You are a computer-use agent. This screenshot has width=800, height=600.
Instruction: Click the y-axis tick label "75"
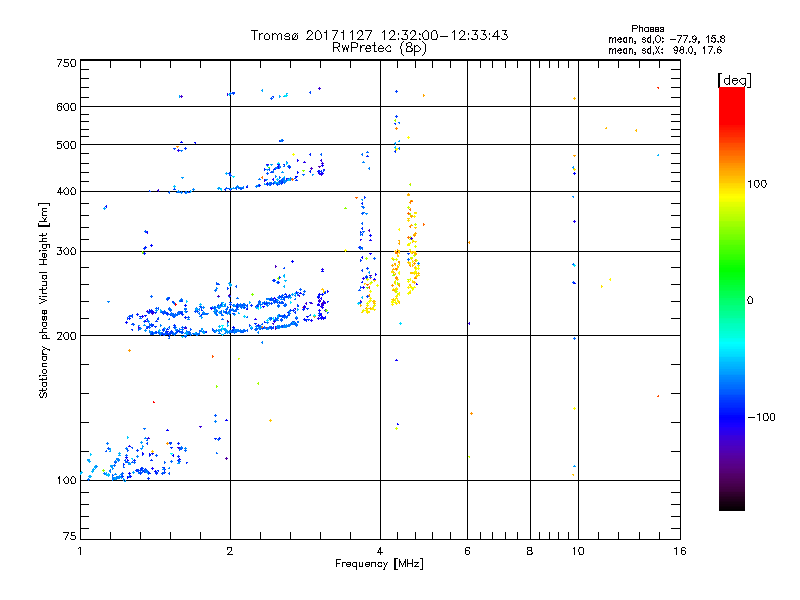pos(70,536)
